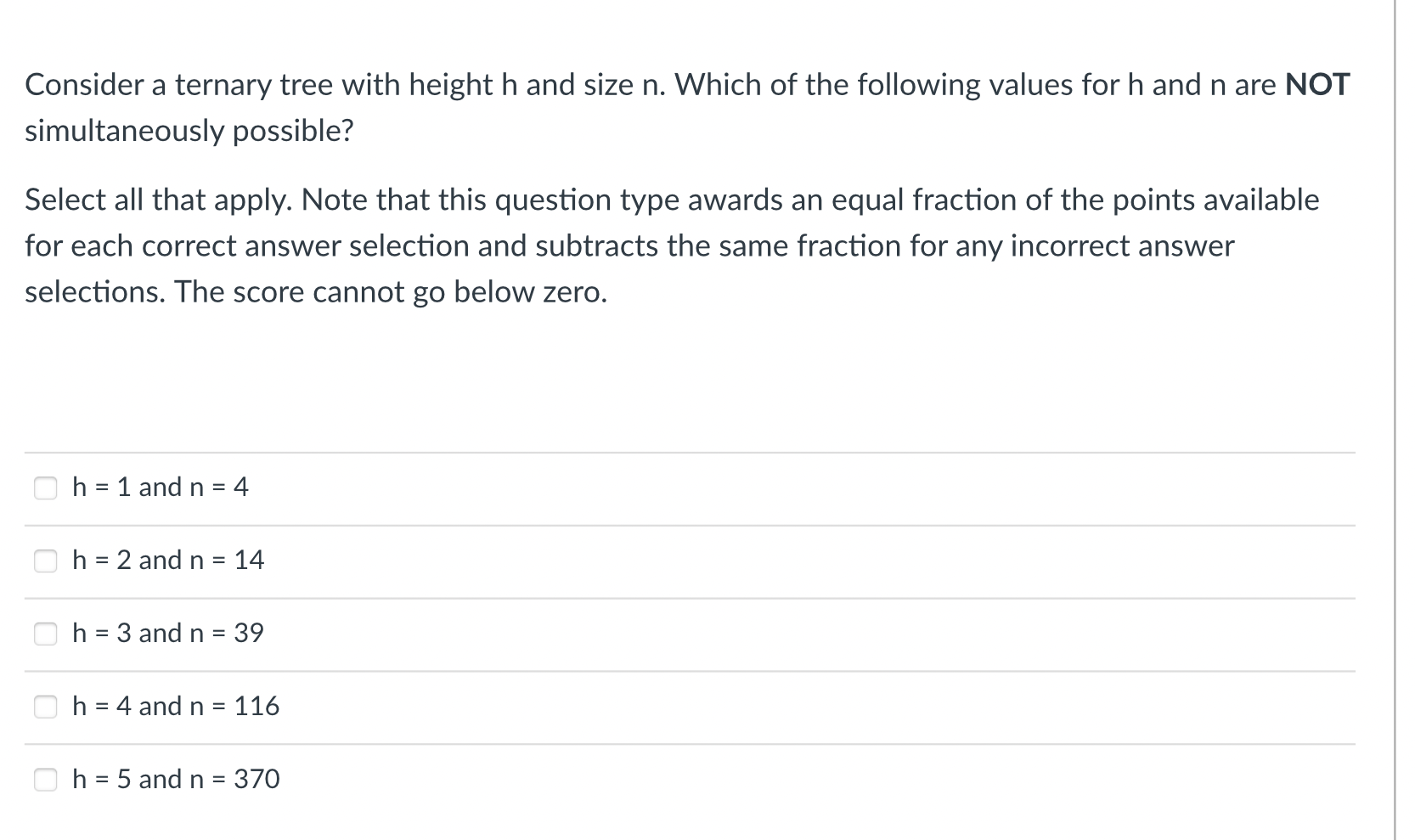Select the answer label "h = 1 and n = 4"

[x=160, y=488]
